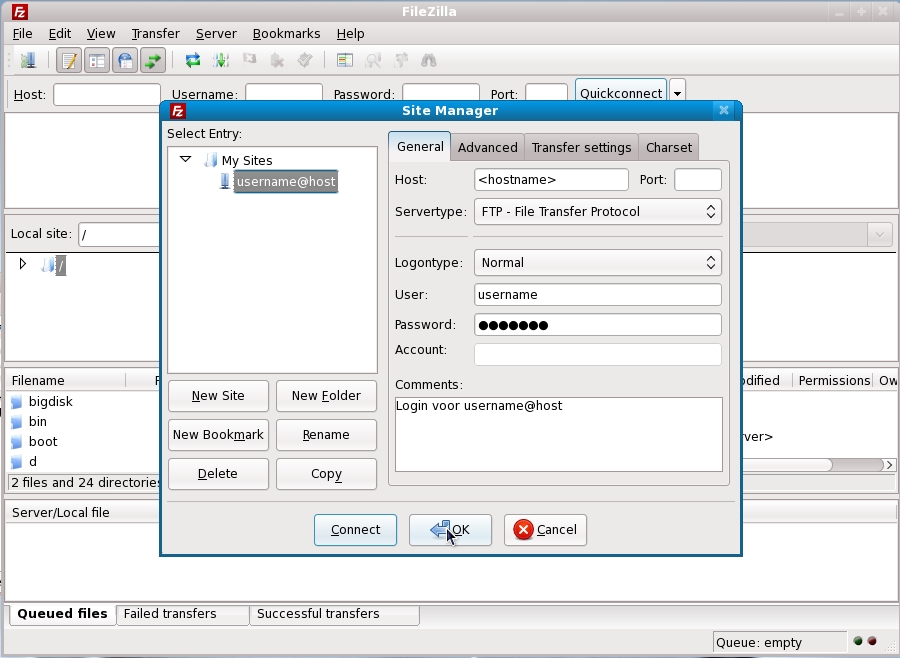Open the Site Manager toolbar icon

tap(28, 60)
